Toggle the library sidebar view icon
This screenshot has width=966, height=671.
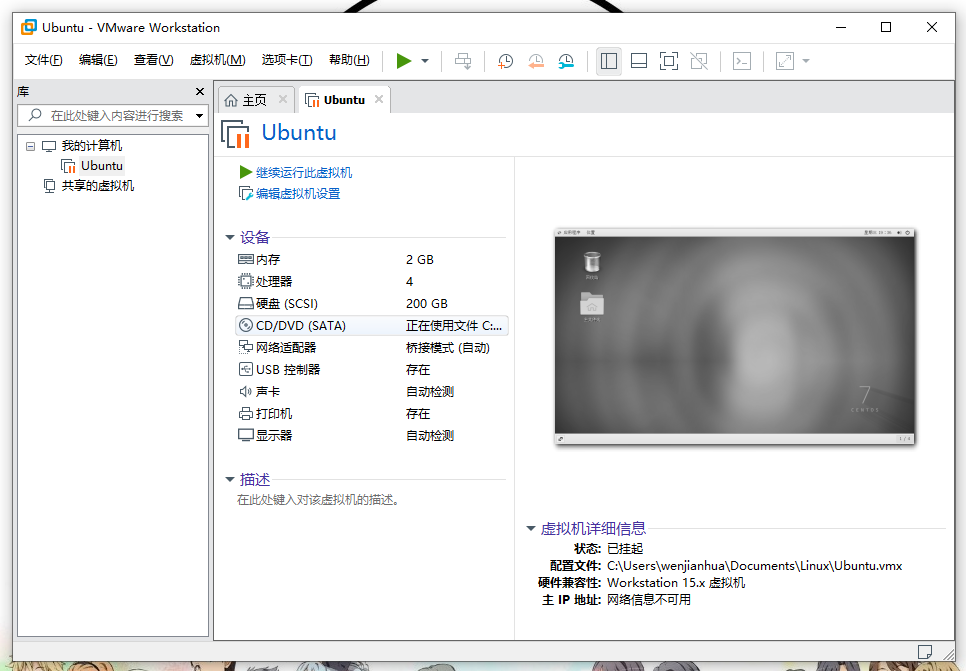click(x=609, y=61)
